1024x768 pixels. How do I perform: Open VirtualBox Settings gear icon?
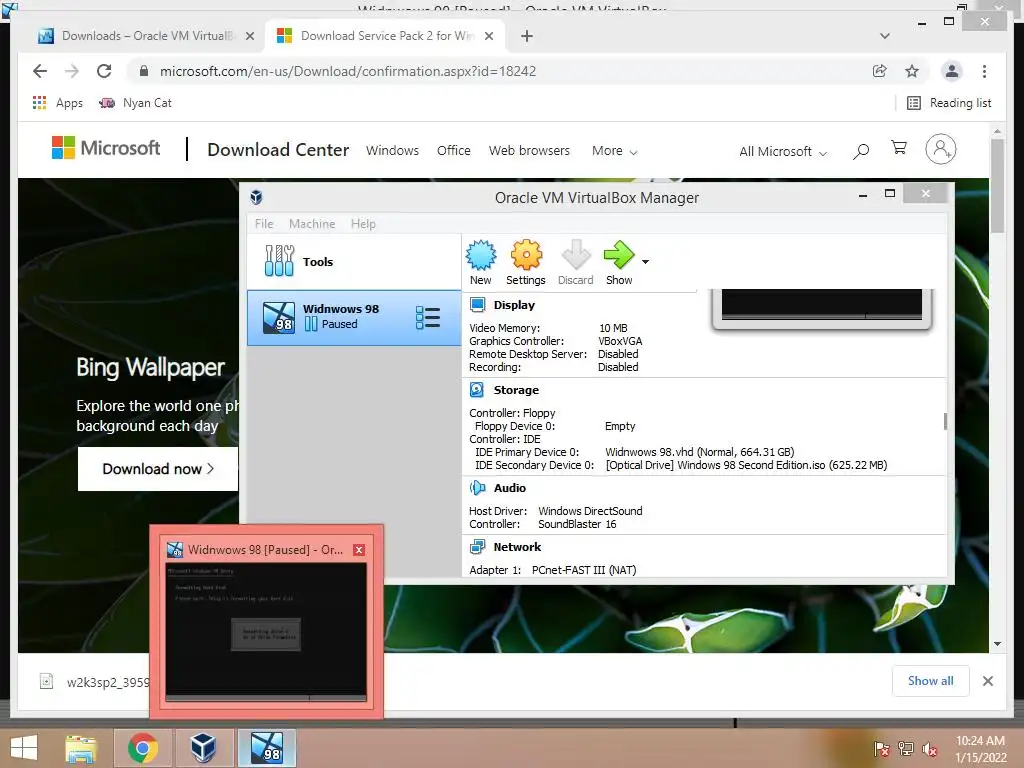(526, 255)
